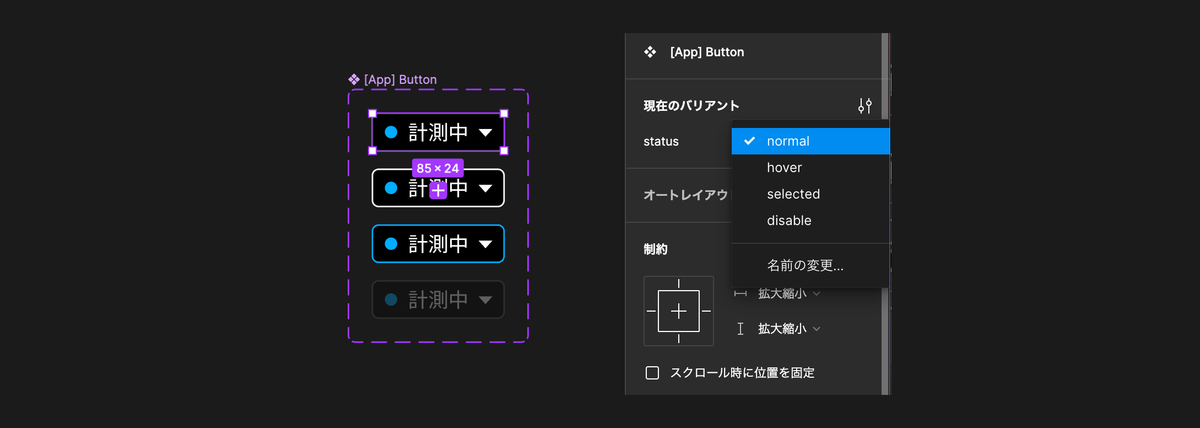The image size is (1200, 428).
Task: Choose hover from status dropdown
Action: 810,167
